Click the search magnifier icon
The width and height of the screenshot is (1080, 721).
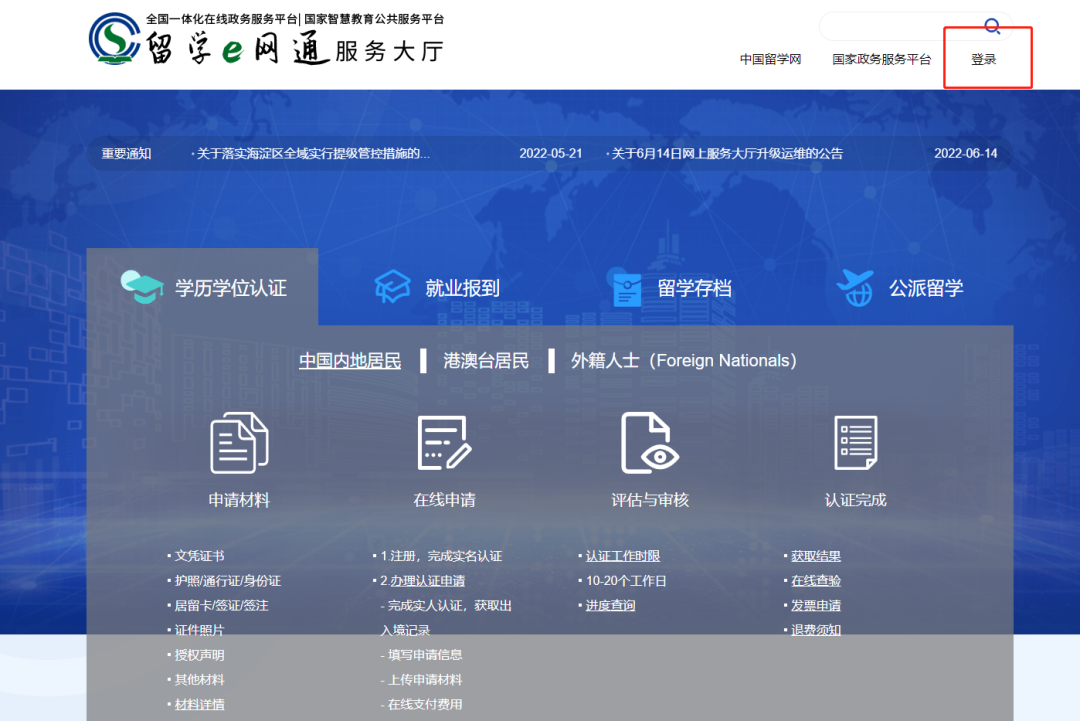[x=992, y=26]
